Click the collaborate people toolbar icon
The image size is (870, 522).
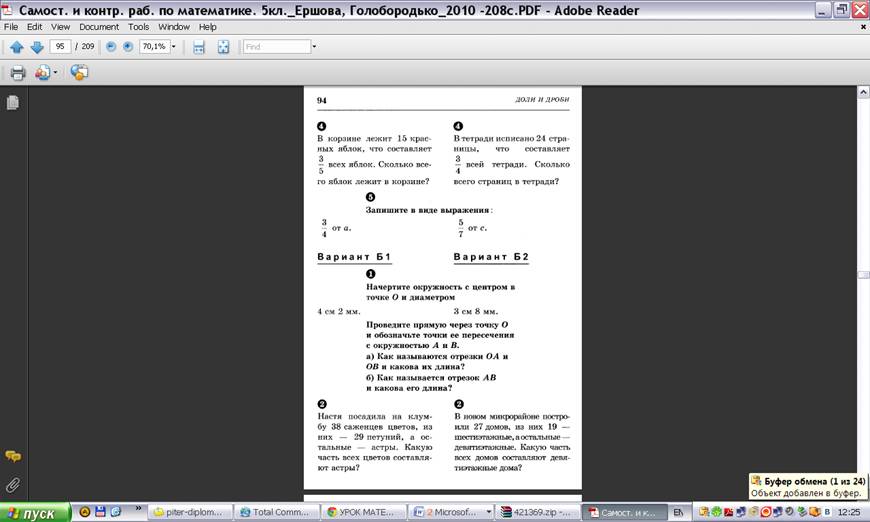pyautogui.click(x=42, y=72)
